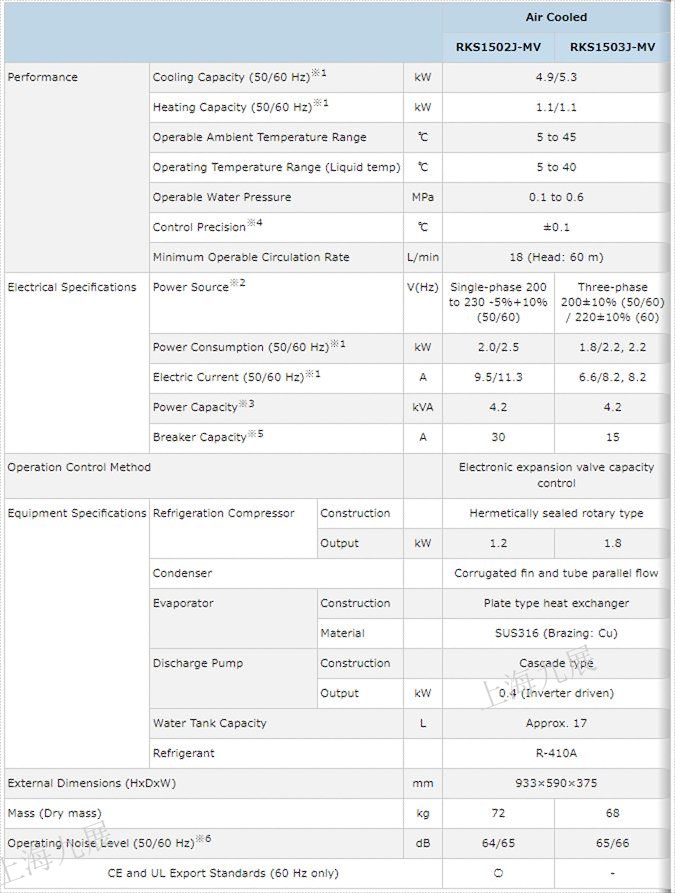Select the Minimum Operable Circulation Rate value
Viewport: 675px width, 893px height.
556,257
